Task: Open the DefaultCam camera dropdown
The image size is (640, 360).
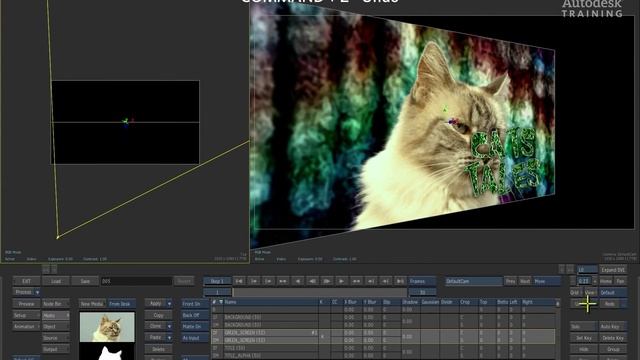Action: pos(473,281)
